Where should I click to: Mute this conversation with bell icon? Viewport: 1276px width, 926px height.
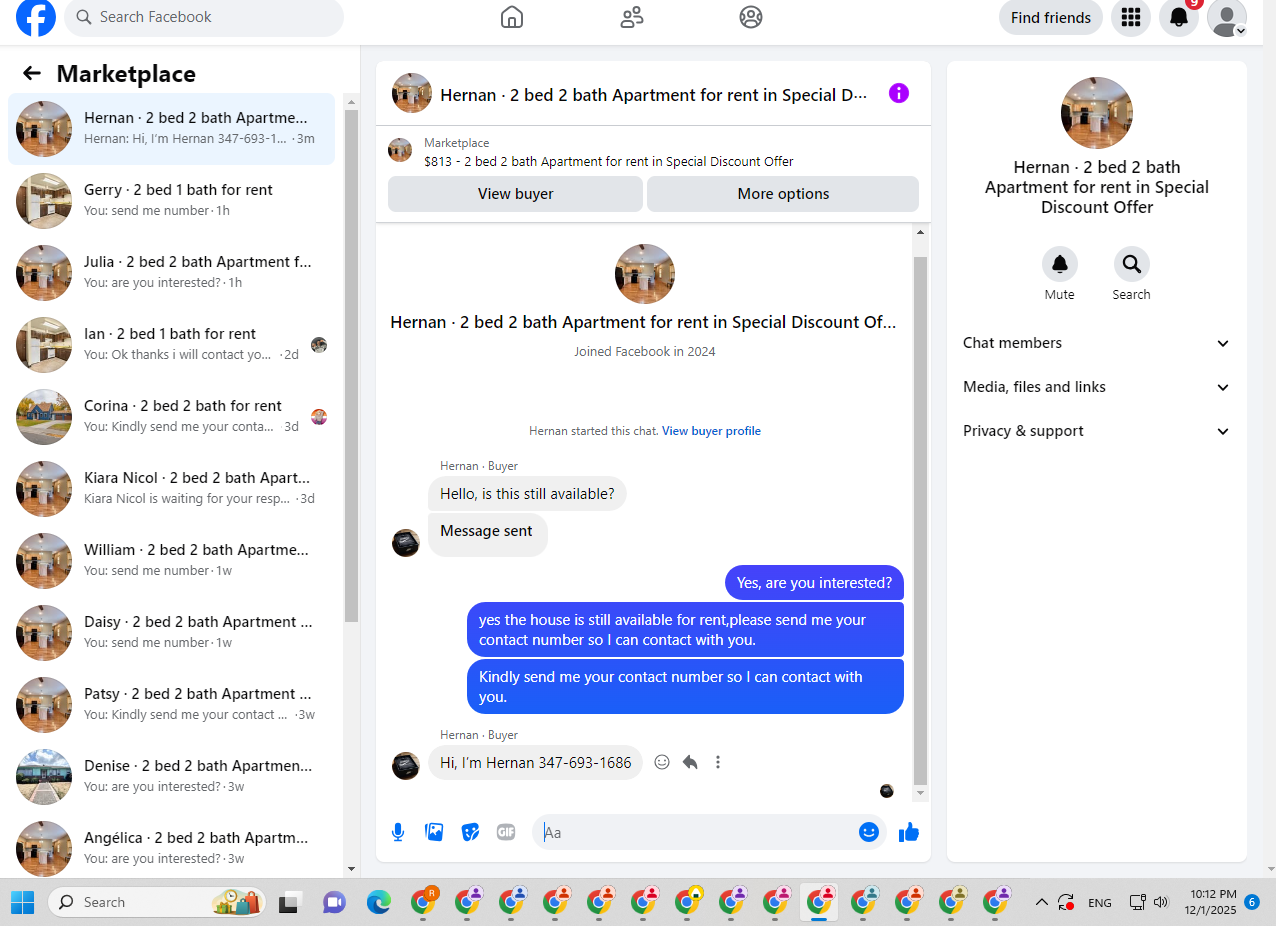tap(1060, 264)
